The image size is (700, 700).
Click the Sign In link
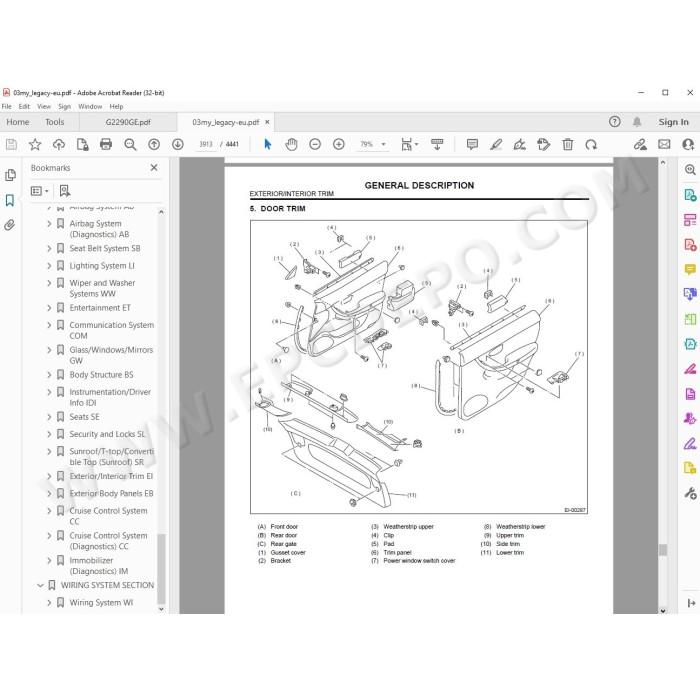point(673,122)
